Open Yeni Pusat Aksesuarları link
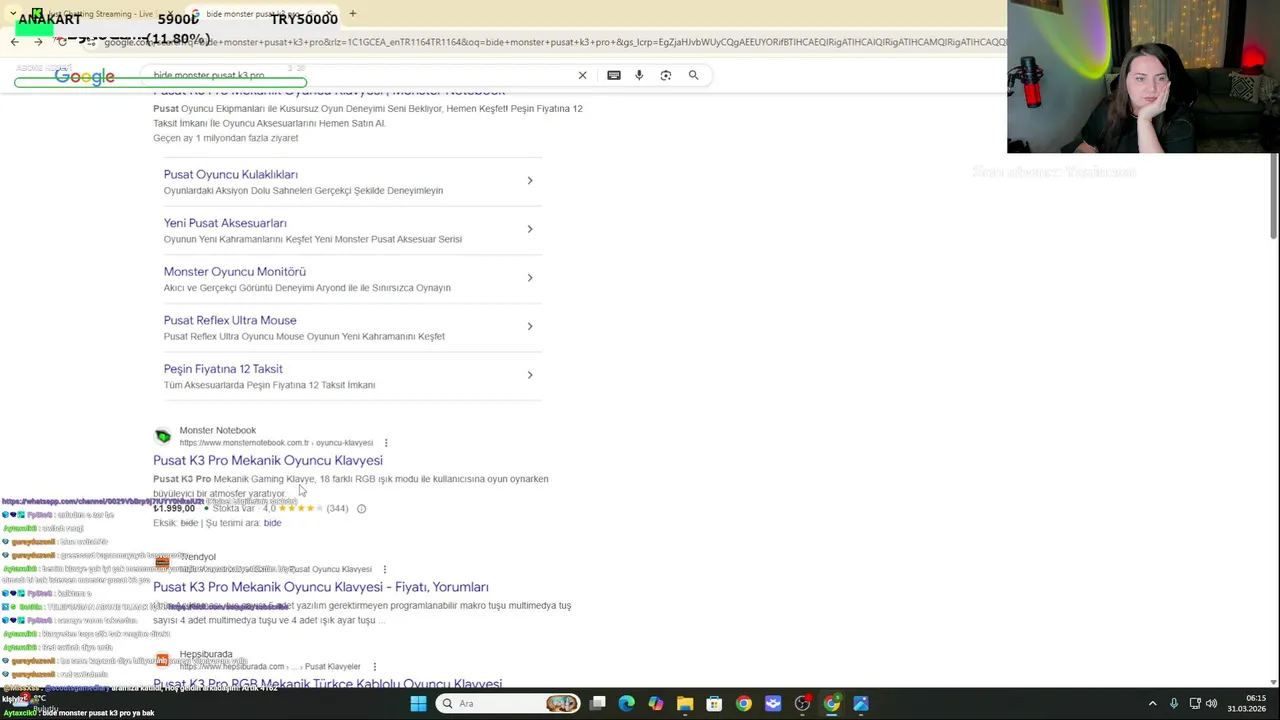Screen dimensions: 1280x720 (x=225, y=223)
